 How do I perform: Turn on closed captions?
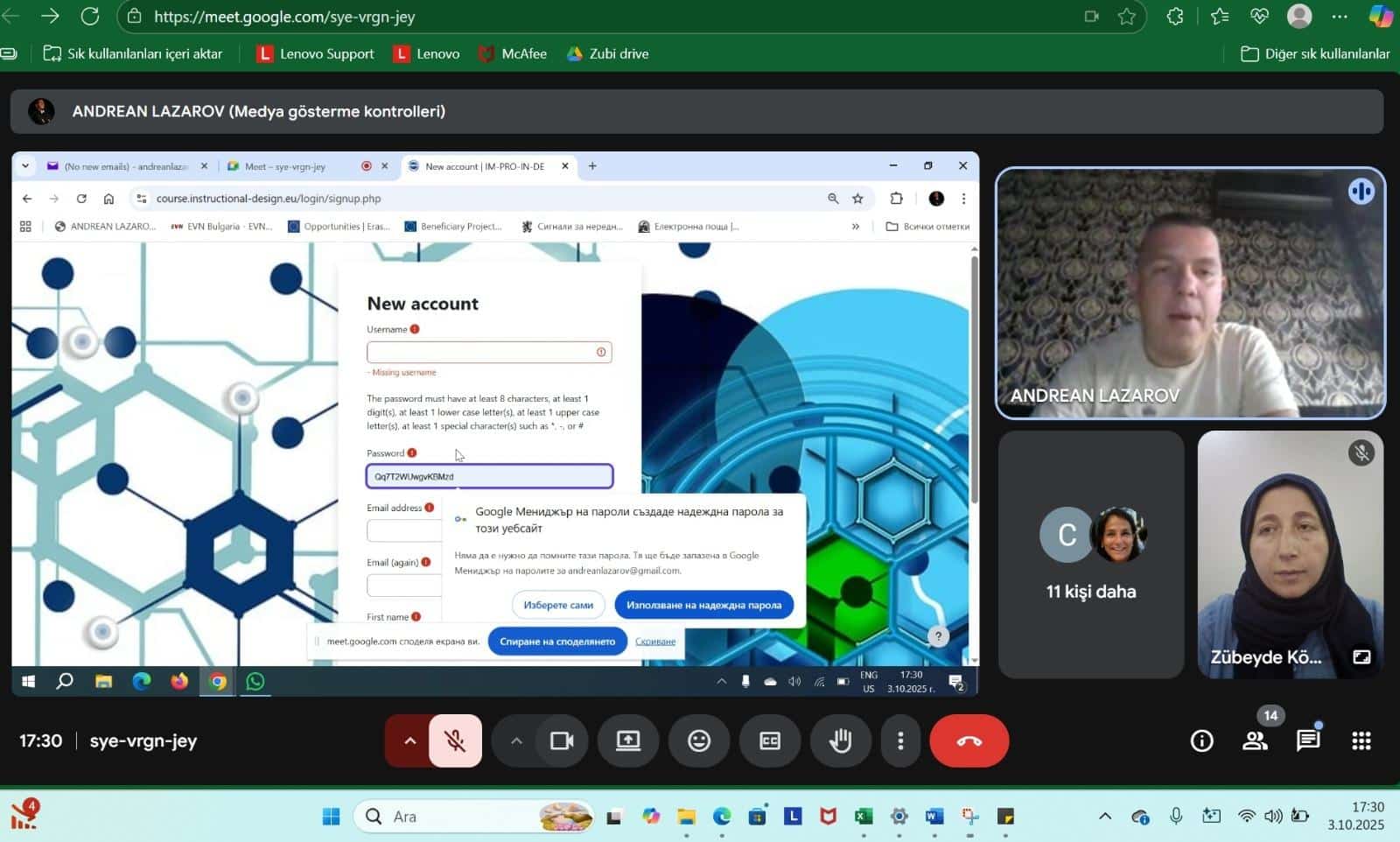769,740
